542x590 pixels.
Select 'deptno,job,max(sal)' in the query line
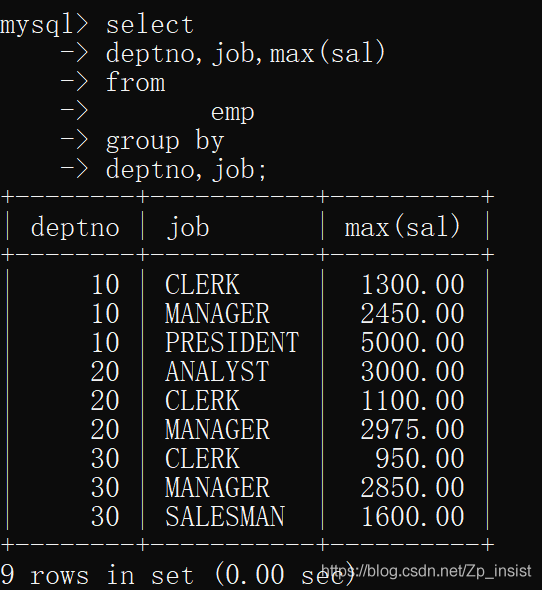click(245, 53)
